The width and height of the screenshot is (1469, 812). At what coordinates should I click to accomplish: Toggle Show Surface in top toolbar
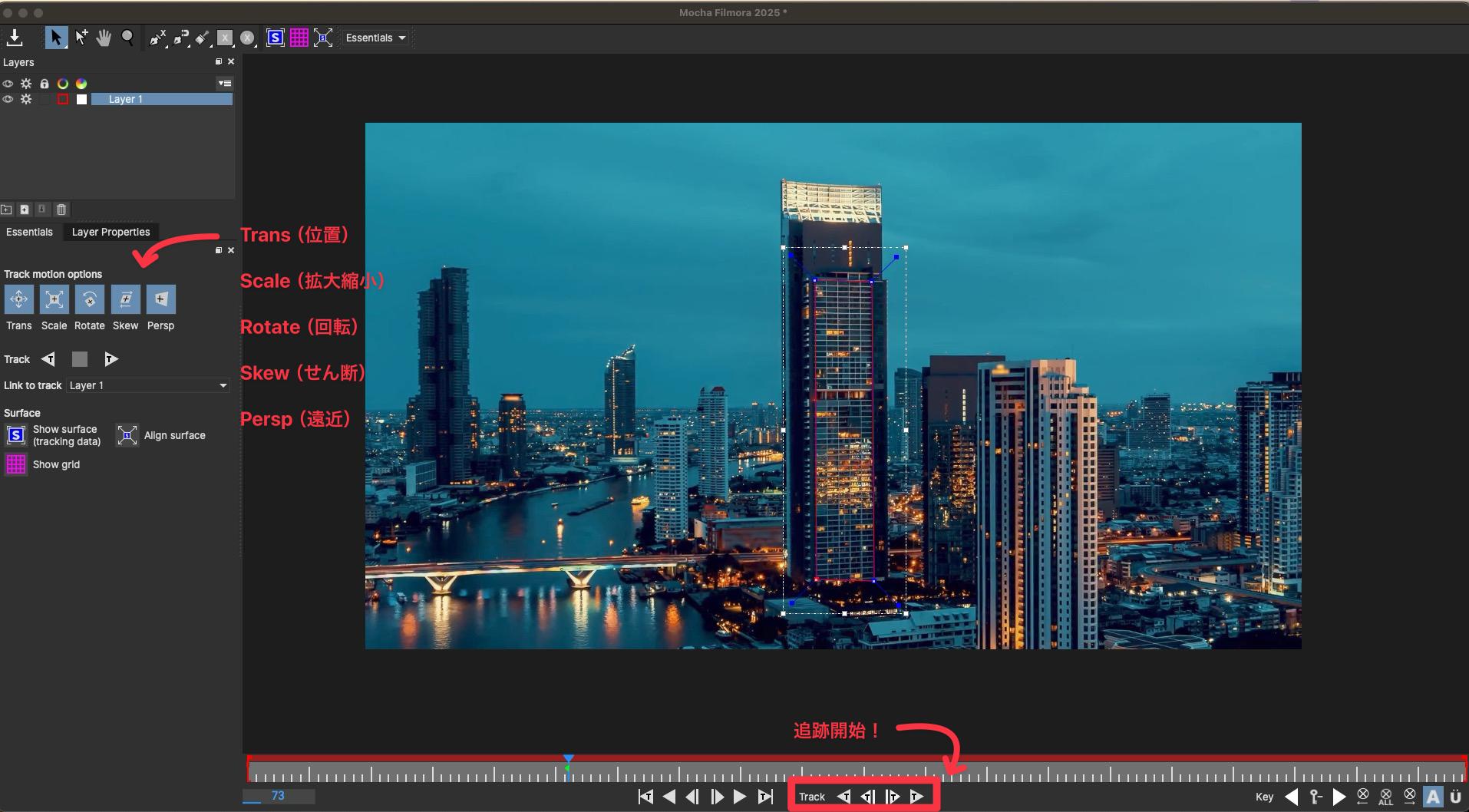276,38
